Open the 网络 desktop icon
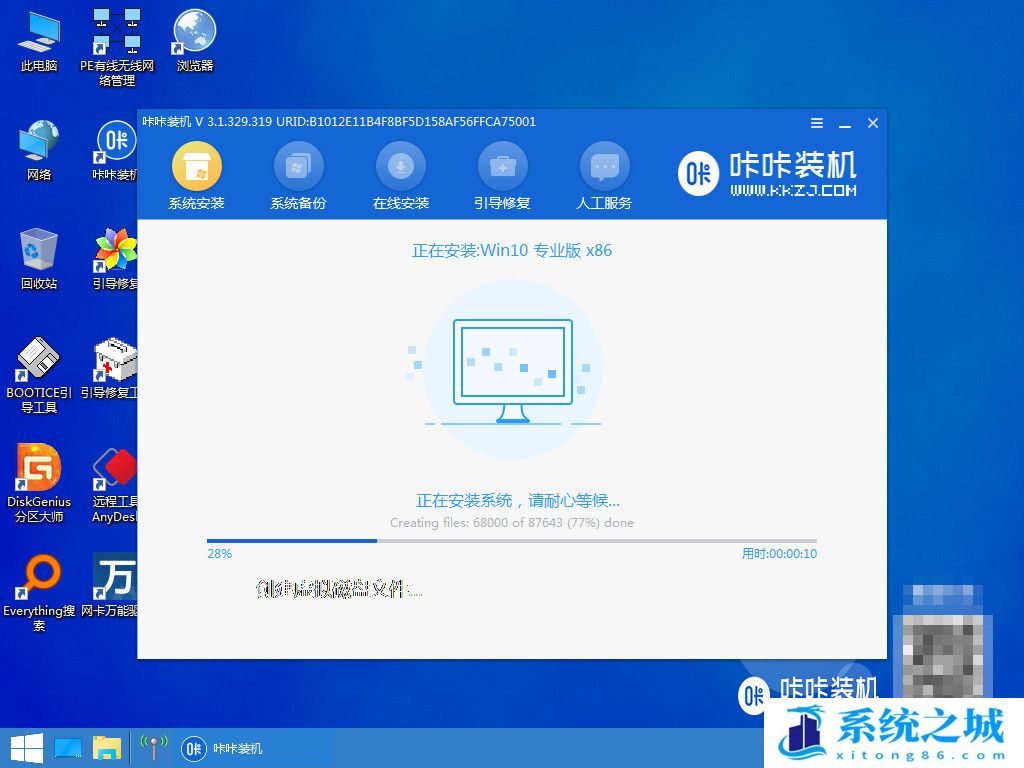 coord(39,150)
